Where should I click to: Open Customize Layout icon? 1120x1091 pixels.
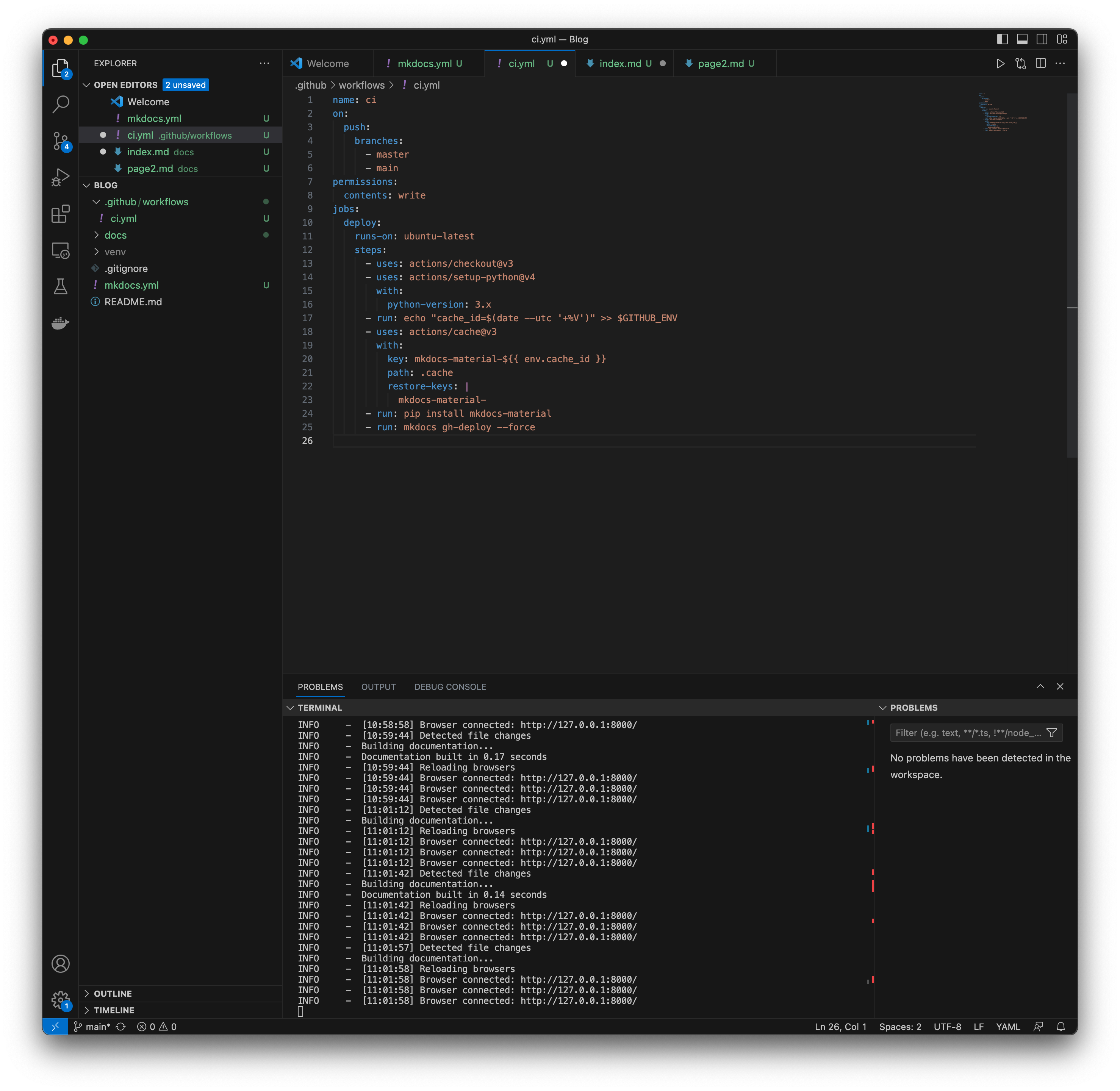pyautogui.click(x=1062, y=39)
